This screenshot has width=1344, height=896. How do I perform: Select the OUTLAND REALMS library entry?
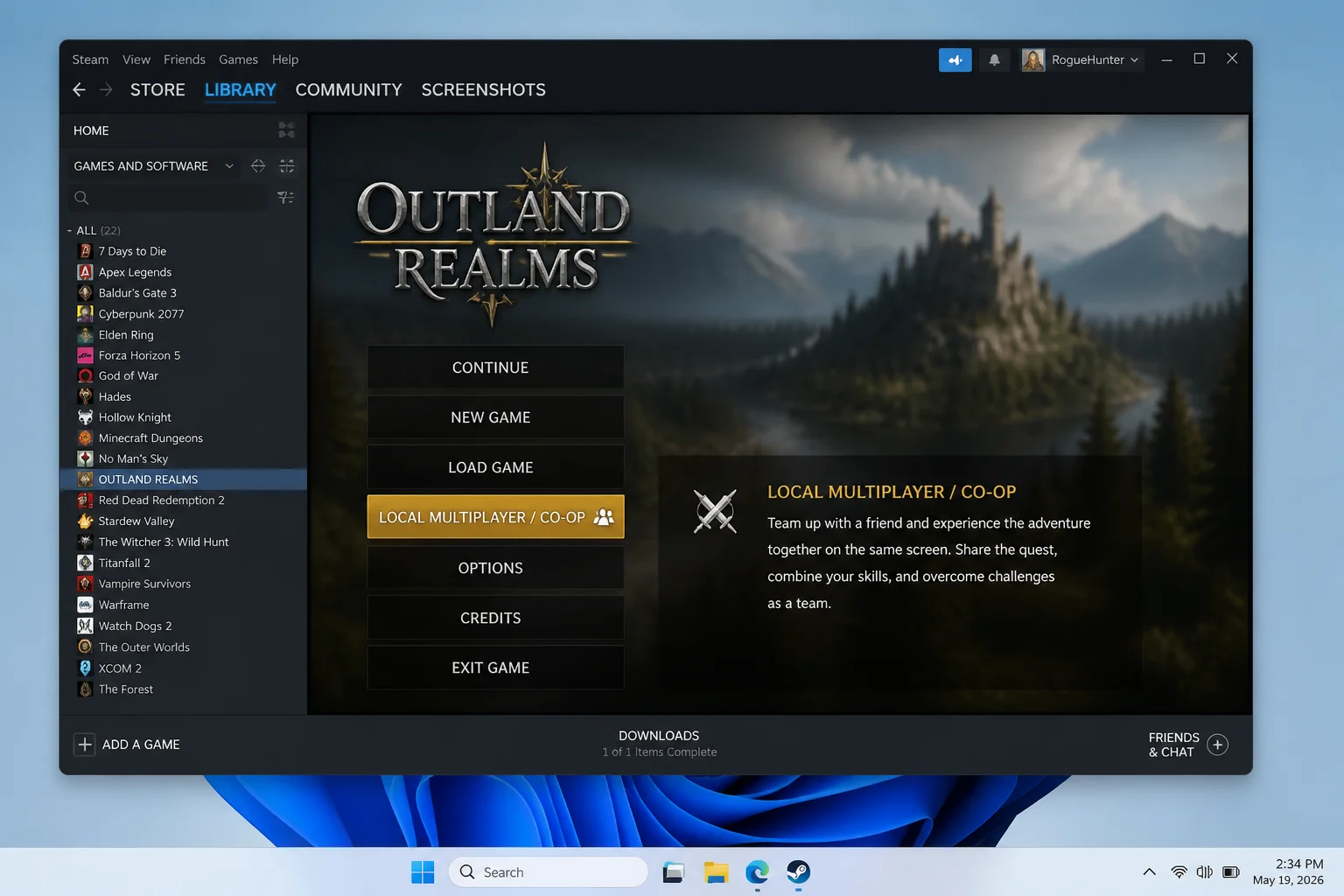click(183, 479)
